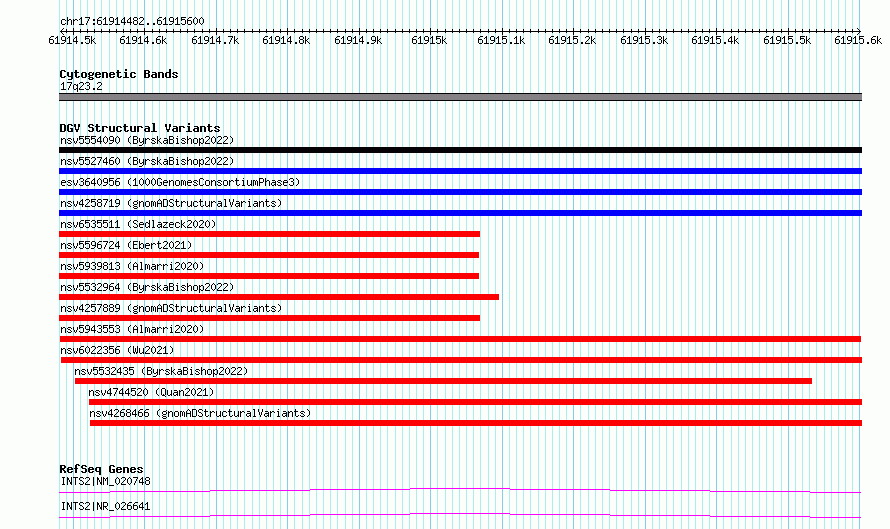This screenshot has width=890, height=529.
Task: Select the red nsv5532435 variant bar
Action: coord(443,381)
